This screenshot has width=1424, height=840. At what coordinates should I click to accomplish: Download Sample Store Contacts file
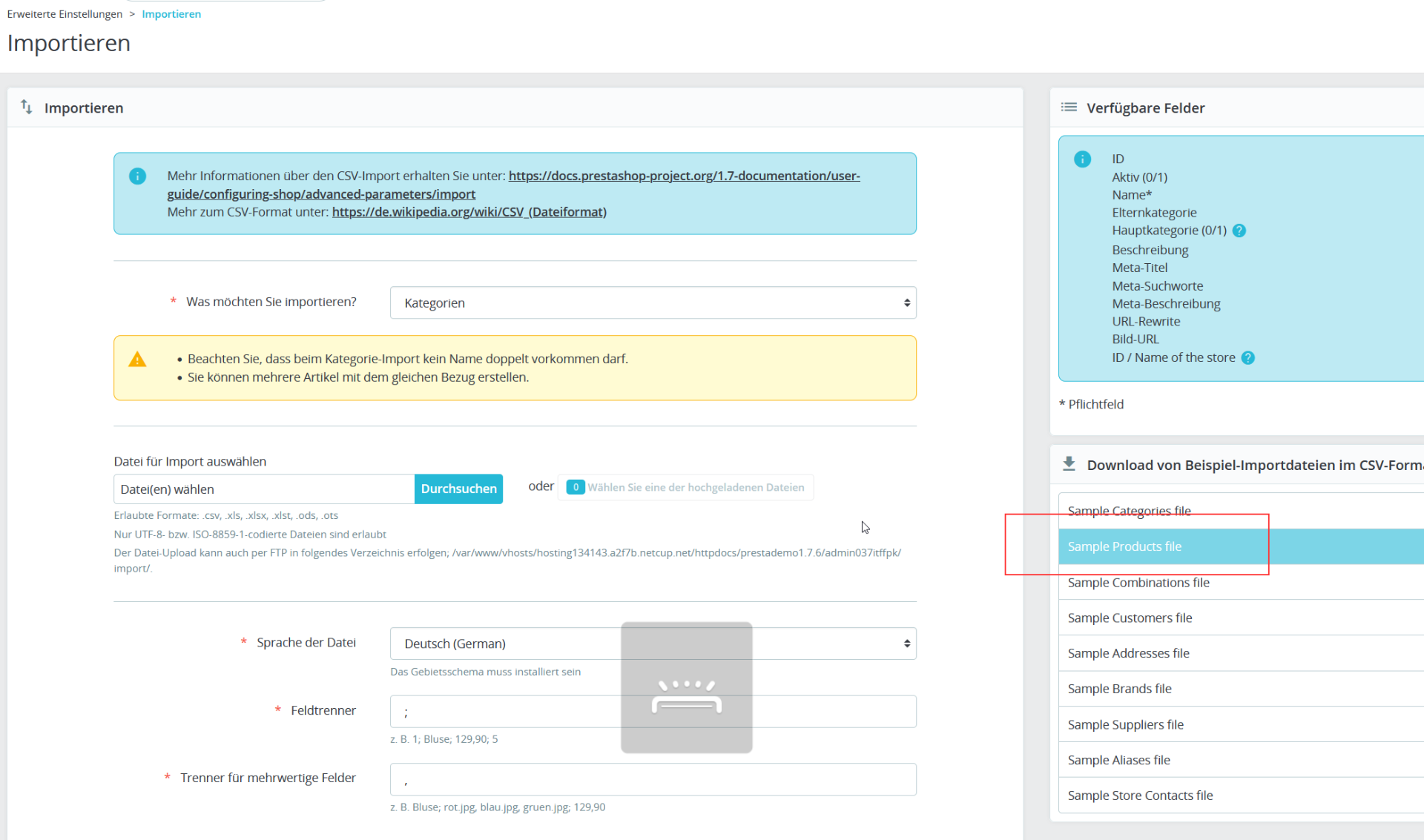[1140, 796]
